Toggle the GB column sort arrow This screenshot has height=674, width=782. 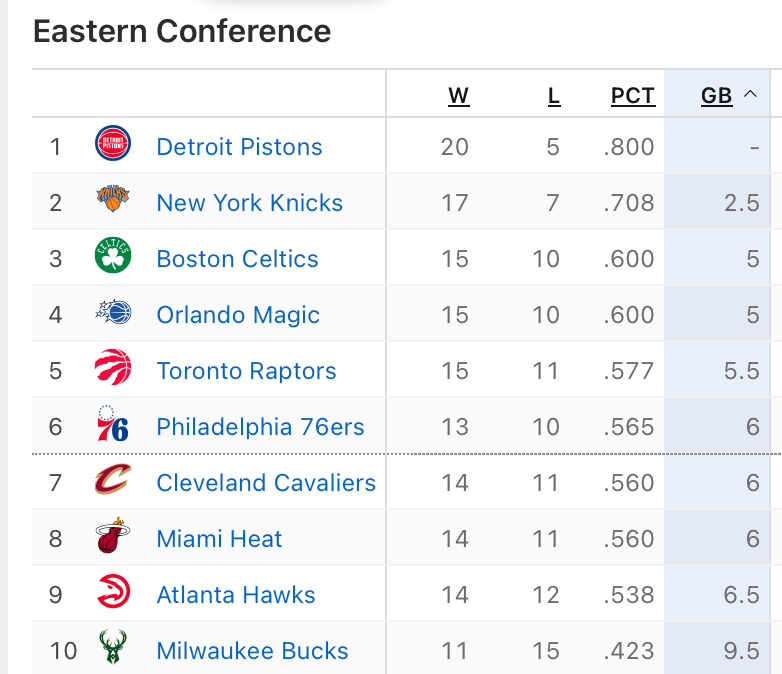click(750, 95)
